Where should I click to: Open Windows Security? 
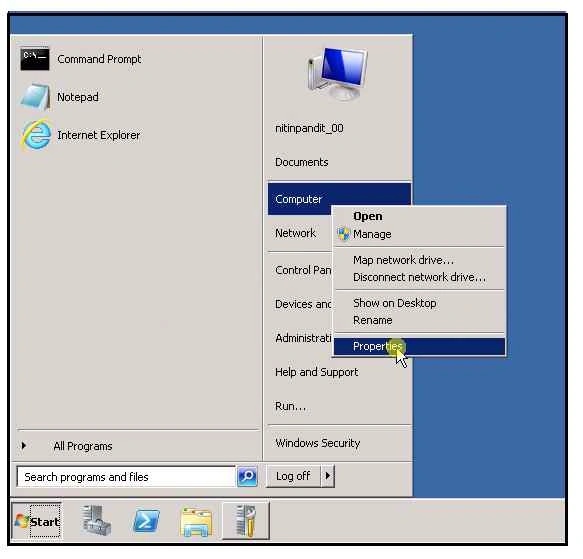(318, 443)
